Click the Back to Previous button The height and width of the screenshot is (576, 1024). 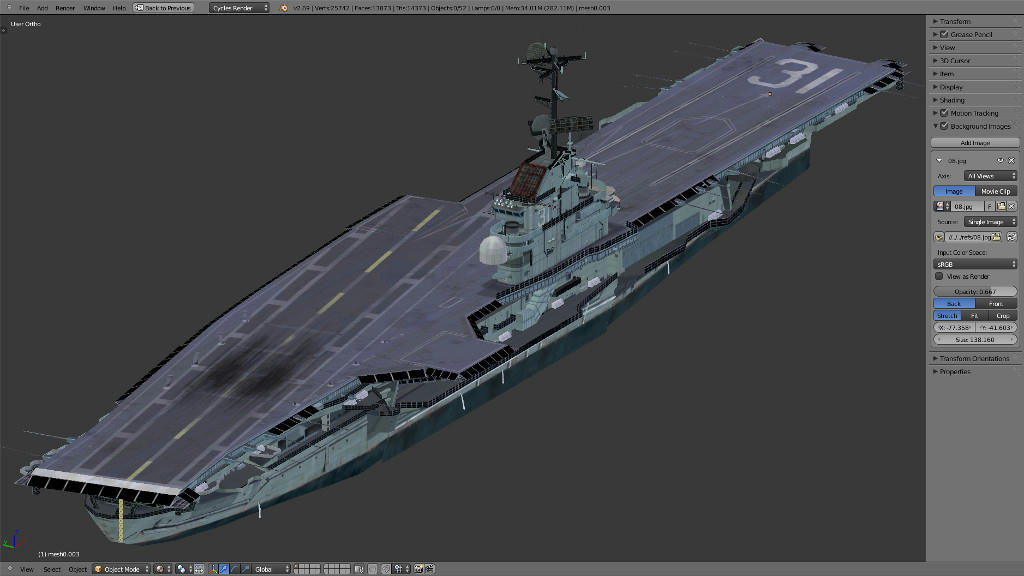coord(163,7)
